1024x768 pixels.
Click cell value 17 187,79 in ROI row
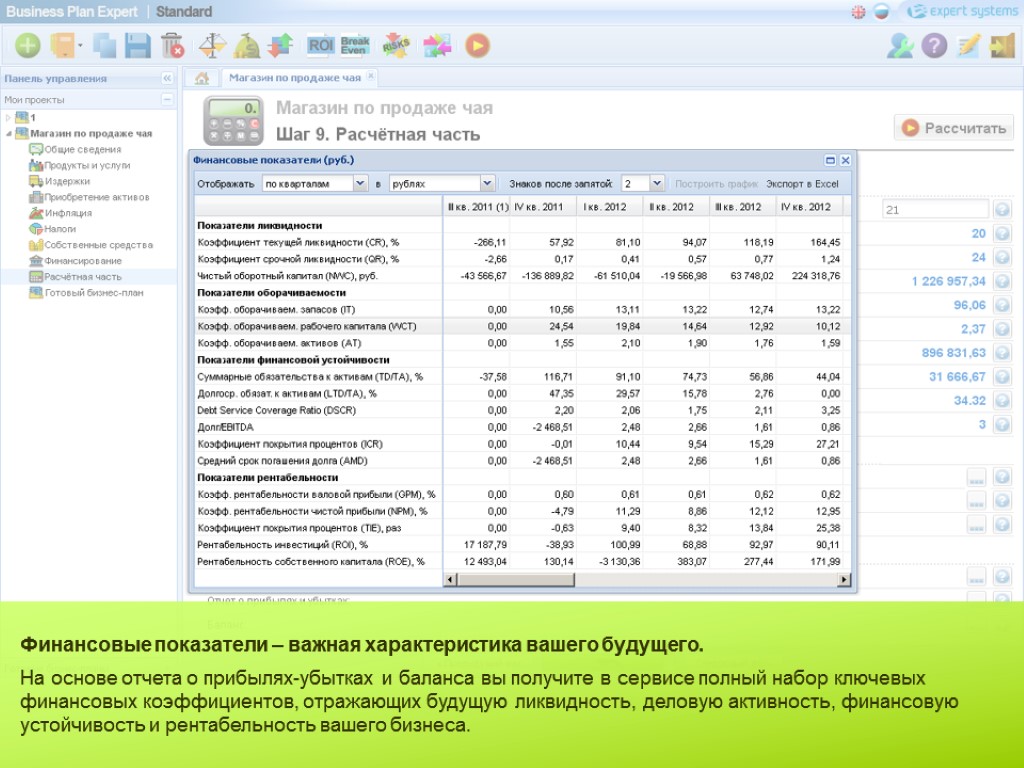(x=485, y=545)
